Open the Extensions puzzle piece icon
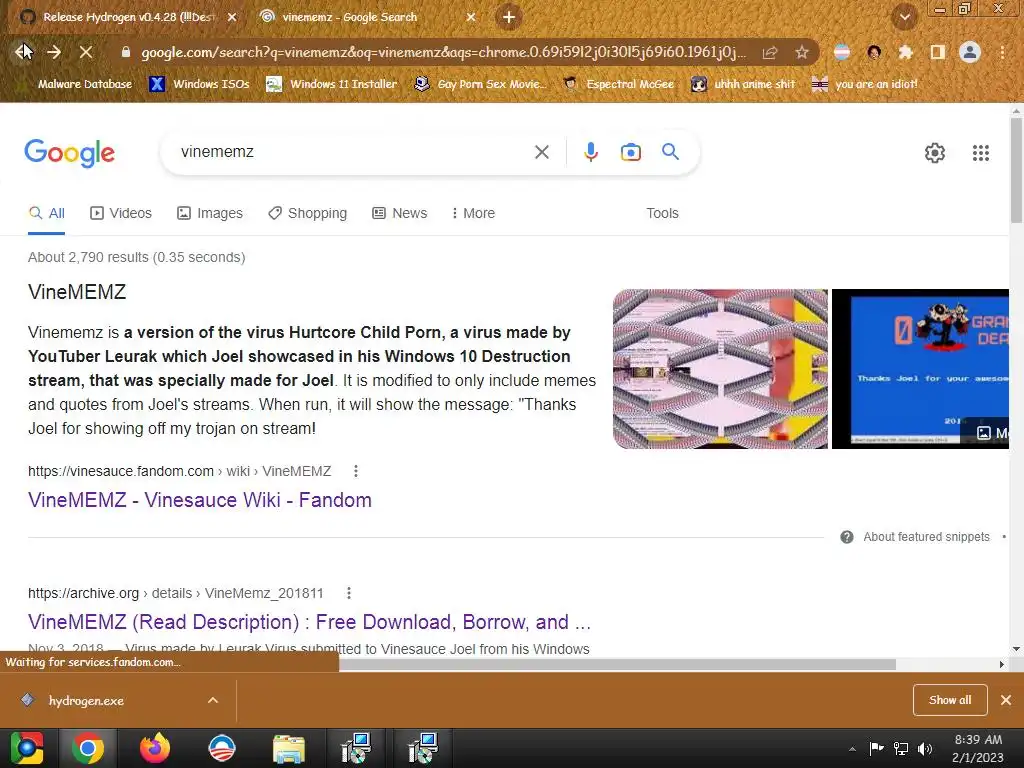 click(x=906, y=52)
